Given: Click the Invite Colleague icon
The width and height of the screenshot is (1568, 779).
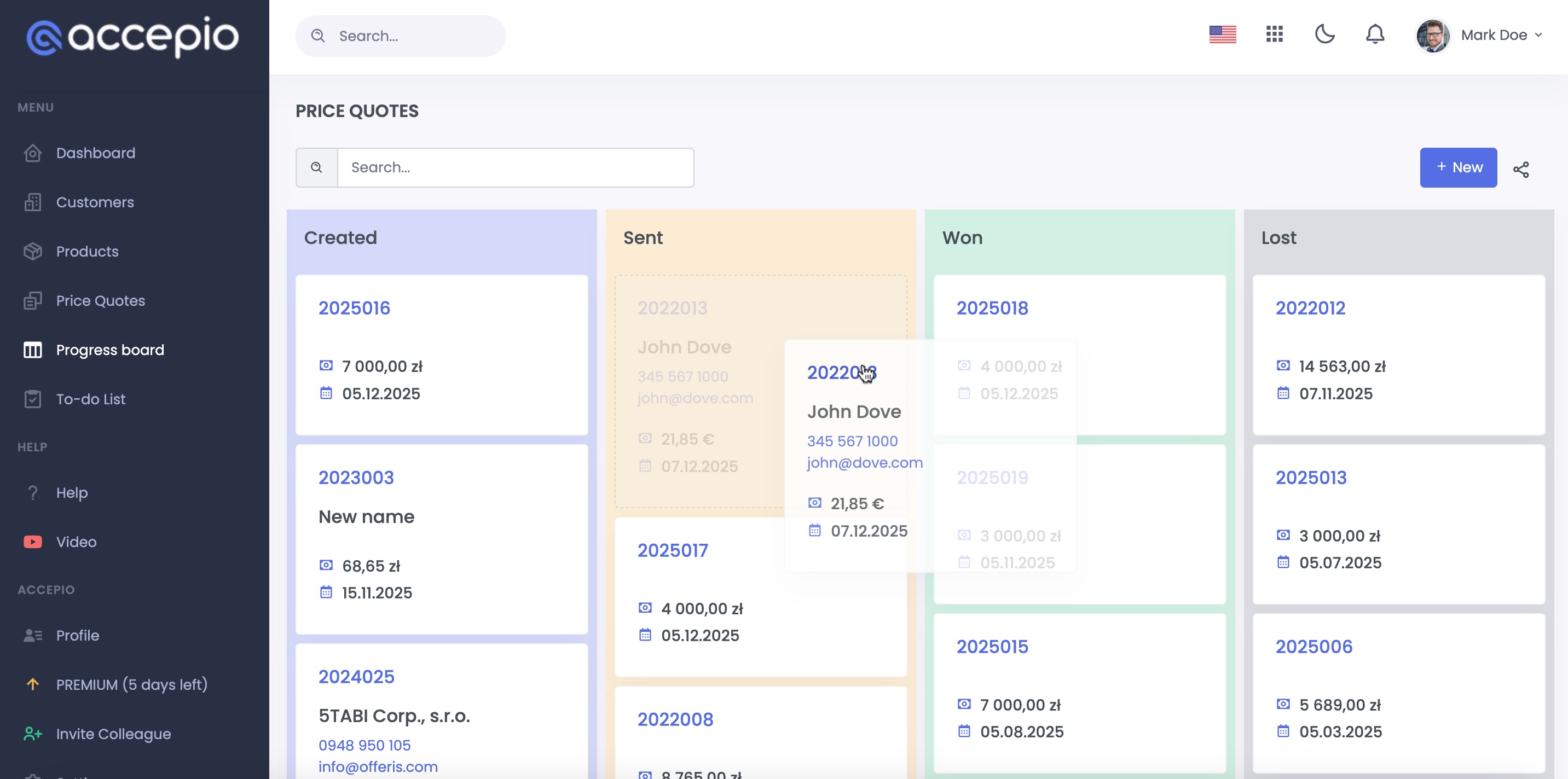Looking at the screenshot, I should click(x=33, y=734).
